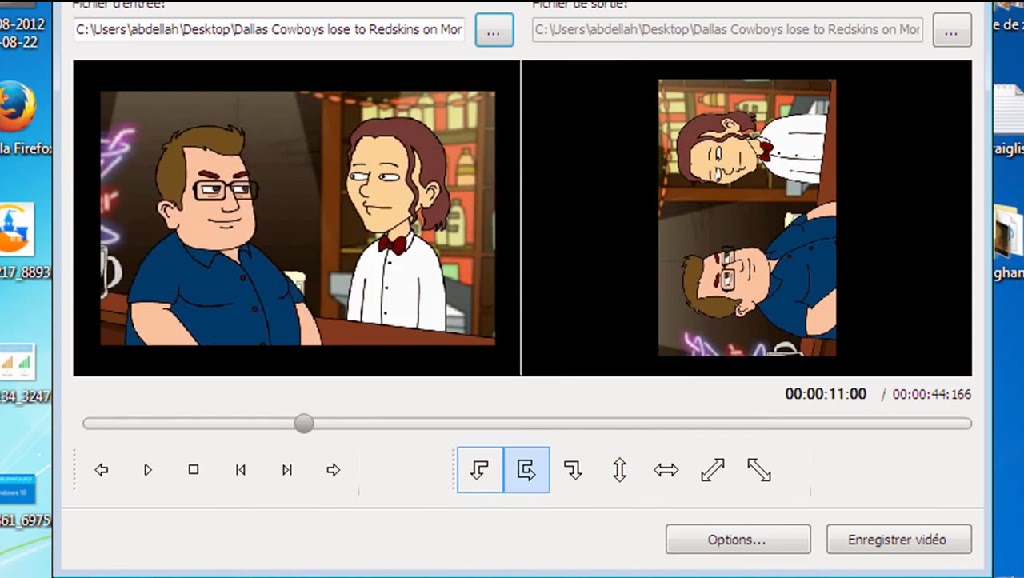Click the video seek slider handle
1024x578 pixels.
[x=304, y=423]
